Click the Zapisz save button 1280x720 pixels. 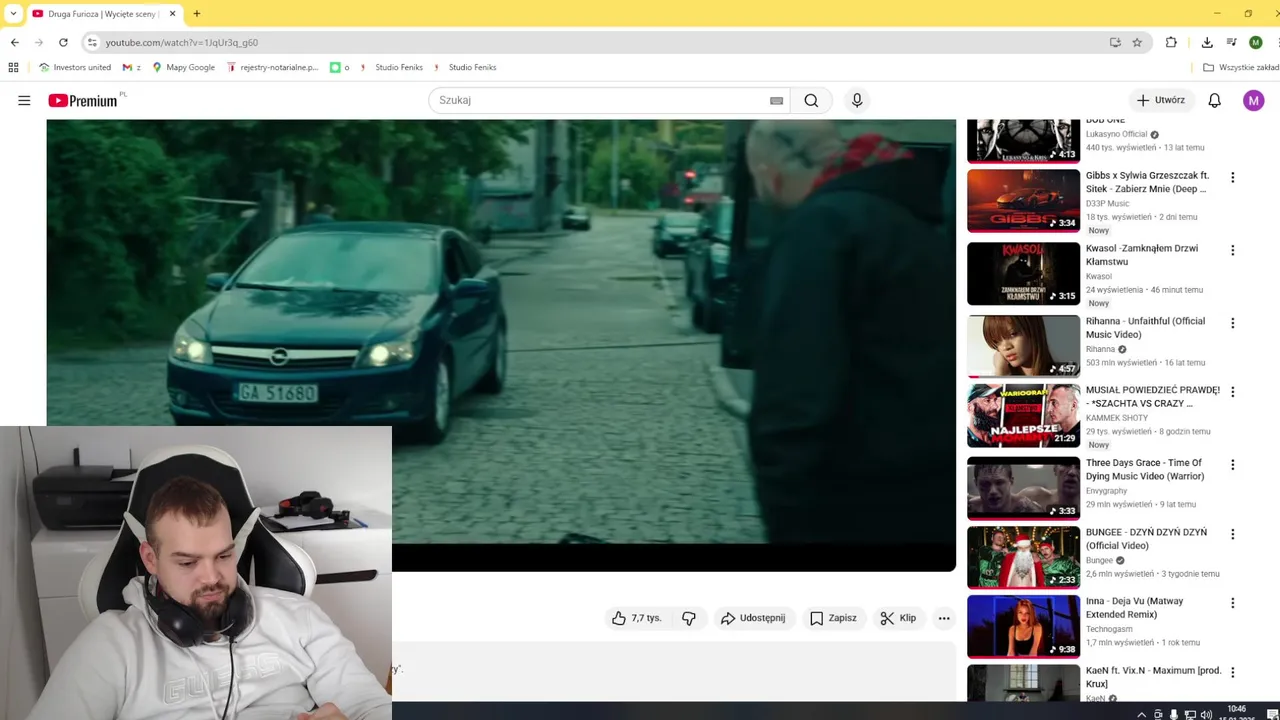(x=833, y=618)
